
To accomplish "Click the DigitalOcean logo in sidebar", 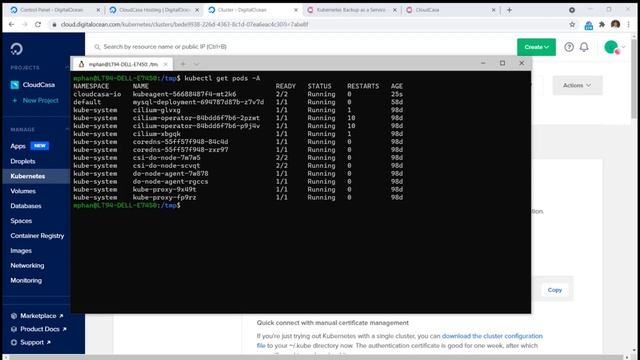I will click(x=17, y=49).
